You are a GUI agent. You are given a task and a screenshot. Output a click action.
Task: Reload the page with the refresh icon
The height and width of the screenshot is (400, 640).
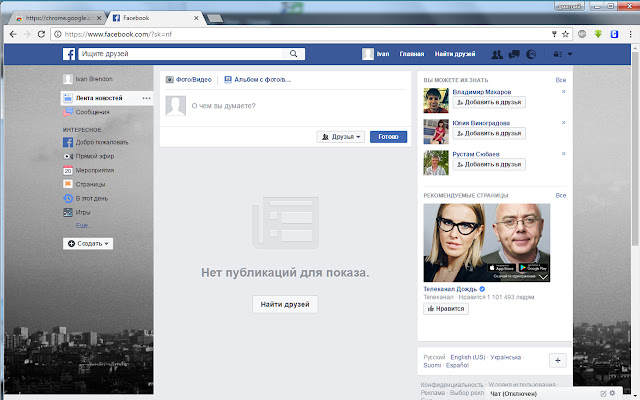point(41,34)
